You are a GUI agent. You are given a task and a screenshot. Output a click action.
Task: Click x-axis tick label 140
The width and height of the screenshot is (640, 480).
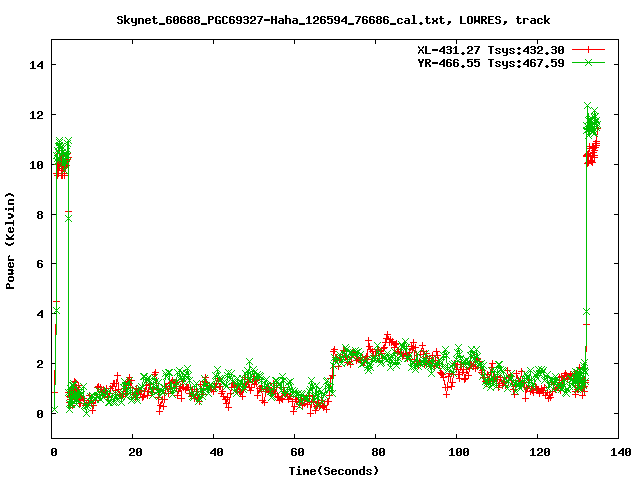pos(621,452)
